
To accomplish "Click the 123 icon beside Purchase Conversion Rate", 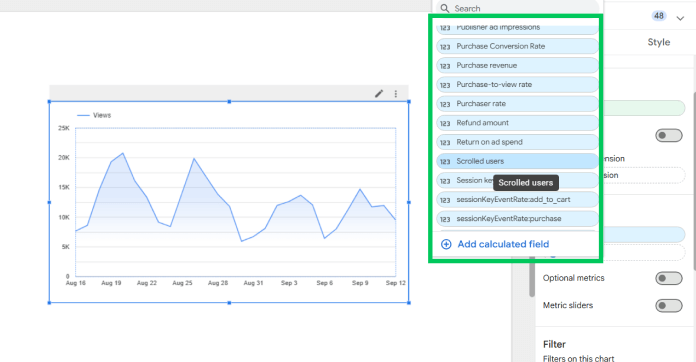I will (x=445, y=47).
